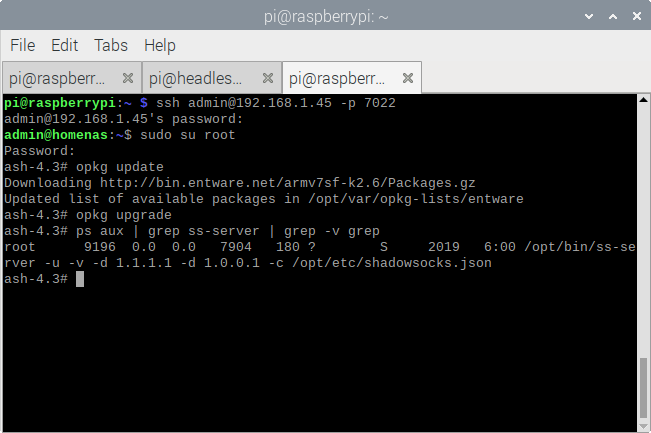Screen dimensions: 651x433
Task: Open the Help menu
Action: coord(160,45)
